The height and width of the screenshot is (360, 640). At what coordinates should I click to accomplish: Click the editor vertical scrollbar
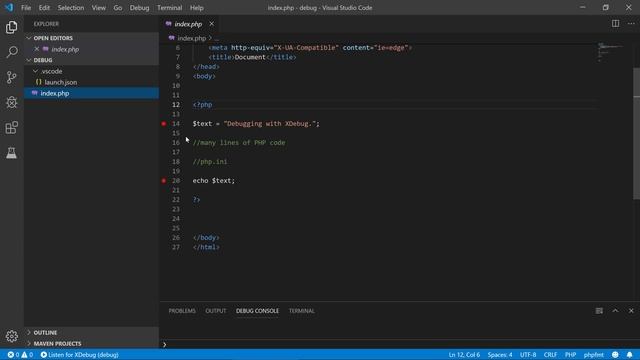point(636,133)
